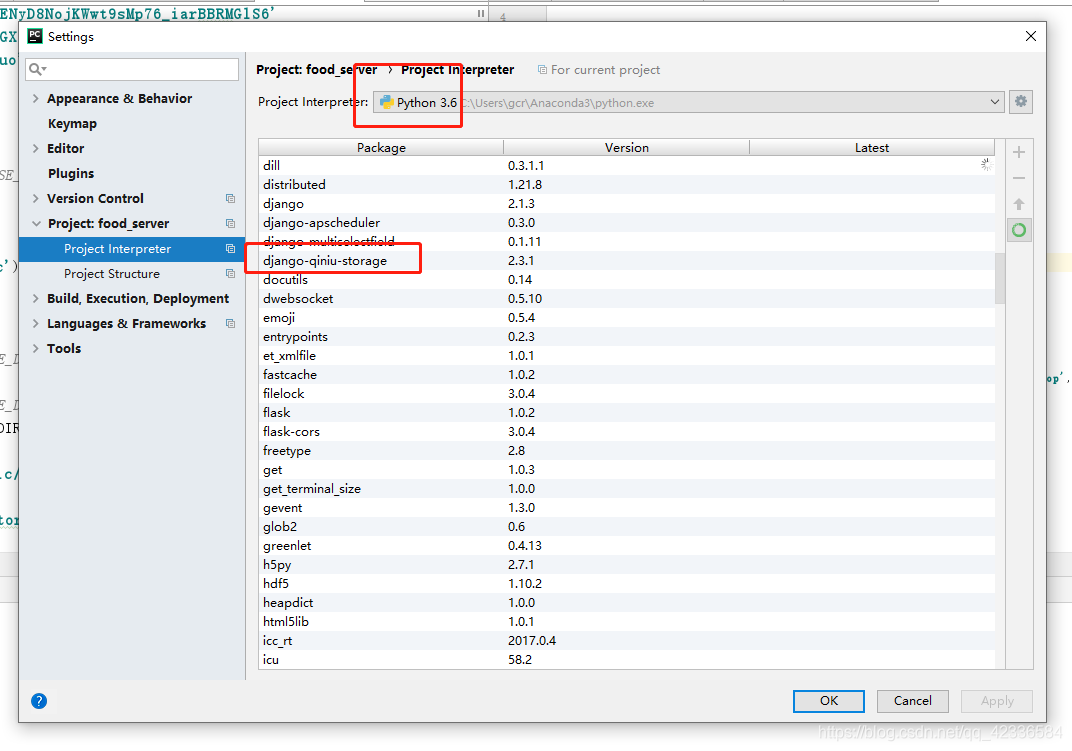Click the OK button
The image size is (1072, 751).
(829, 700)
